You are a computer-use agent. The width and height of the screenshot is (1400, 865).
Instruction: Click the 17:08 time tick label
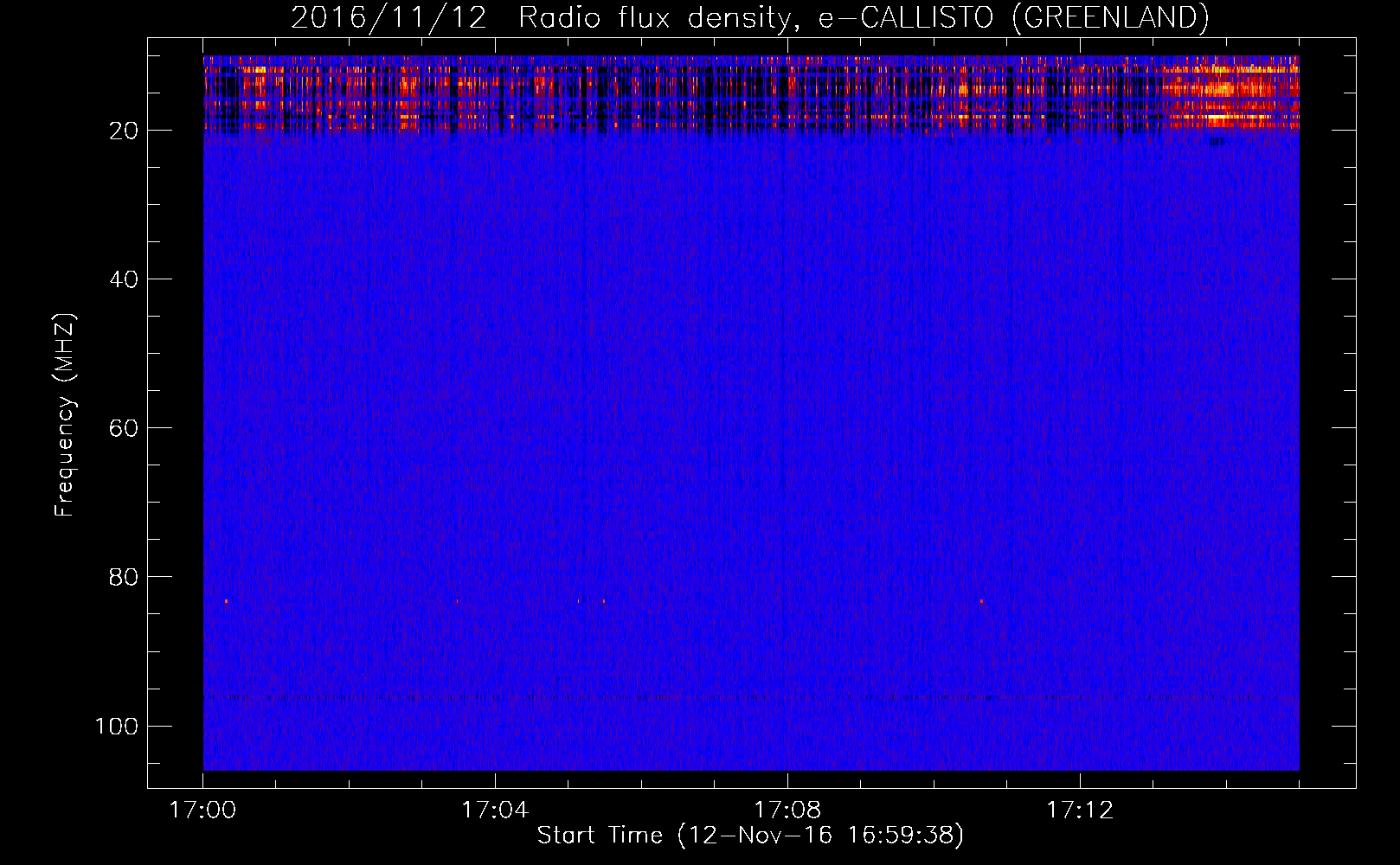[x=787, y=811]
